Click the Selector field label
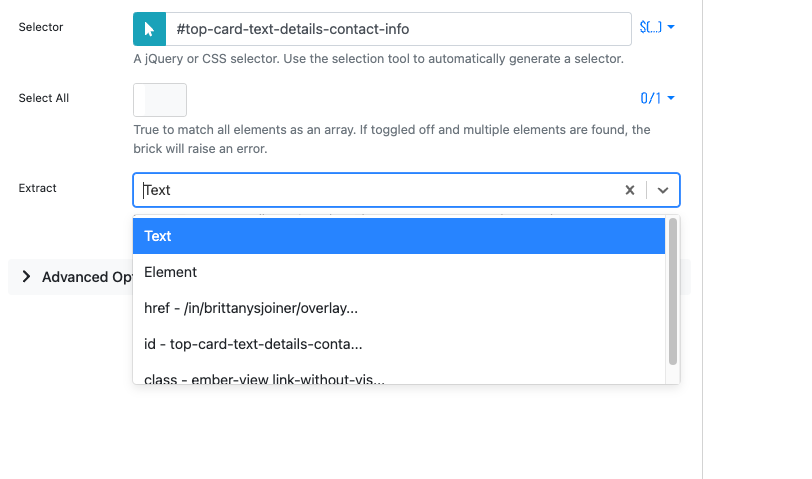Viewport: 812px width, 479px height. click(41, 27)
